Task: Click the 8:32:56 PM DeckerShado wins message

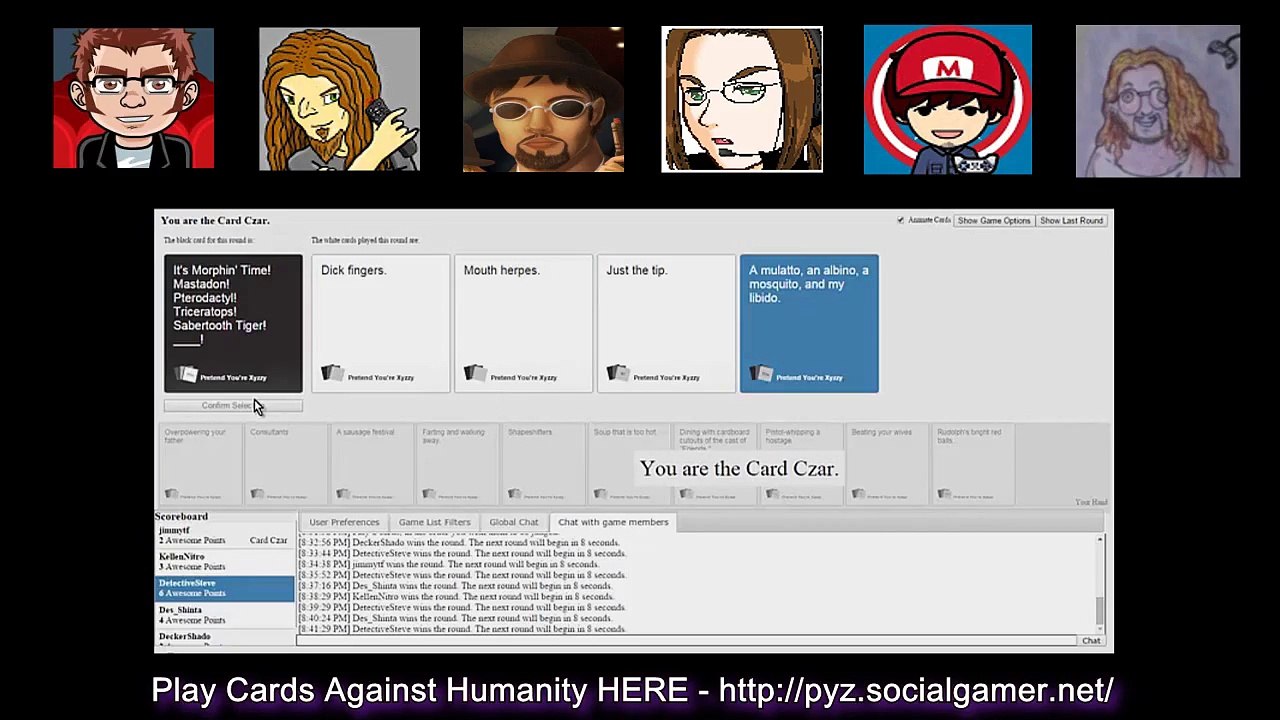Action: [x=459, y=542]
